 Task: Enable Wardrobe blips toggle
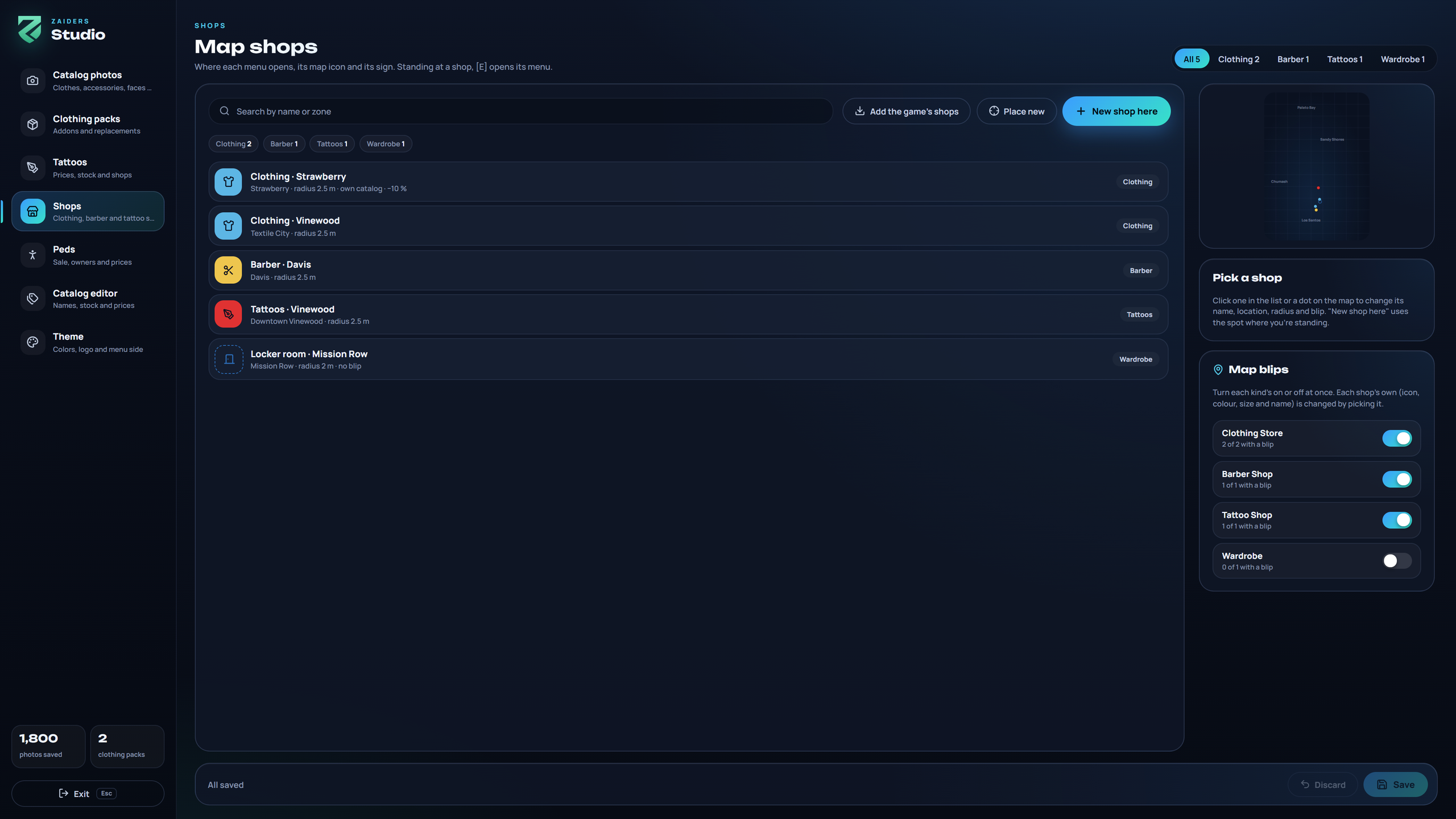tap(1397, 561)
